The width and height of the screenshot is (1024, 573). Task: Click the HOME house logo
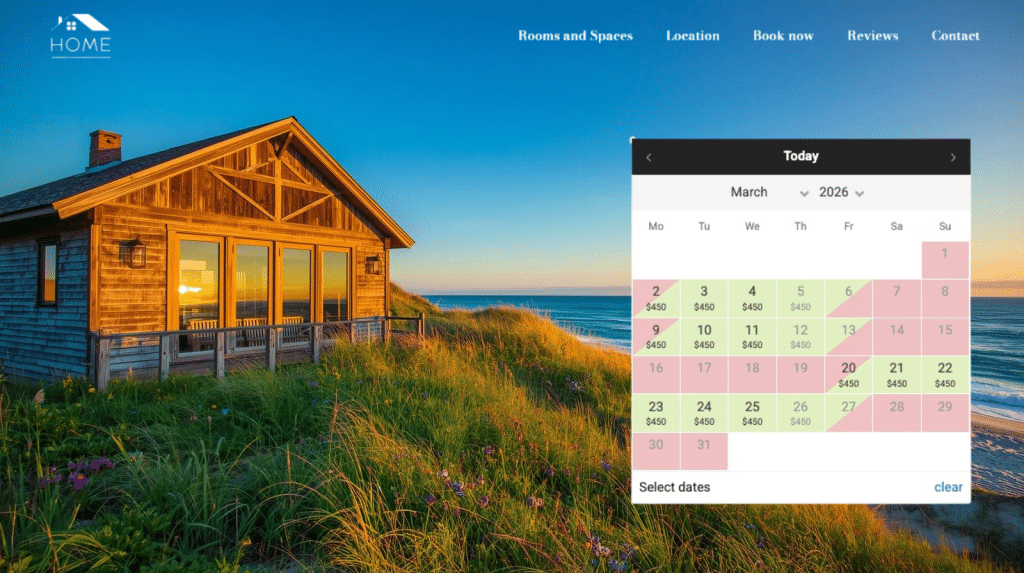pos(80,36)
